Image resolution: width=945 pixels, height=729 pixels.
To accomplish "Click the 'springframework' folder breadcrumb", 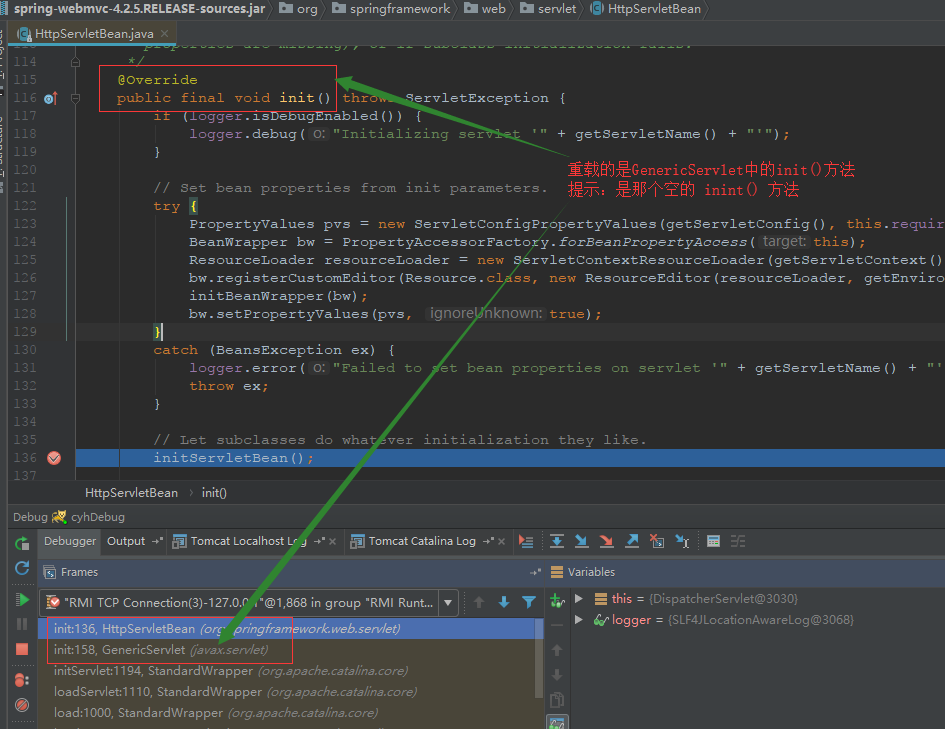I will 391,9.
